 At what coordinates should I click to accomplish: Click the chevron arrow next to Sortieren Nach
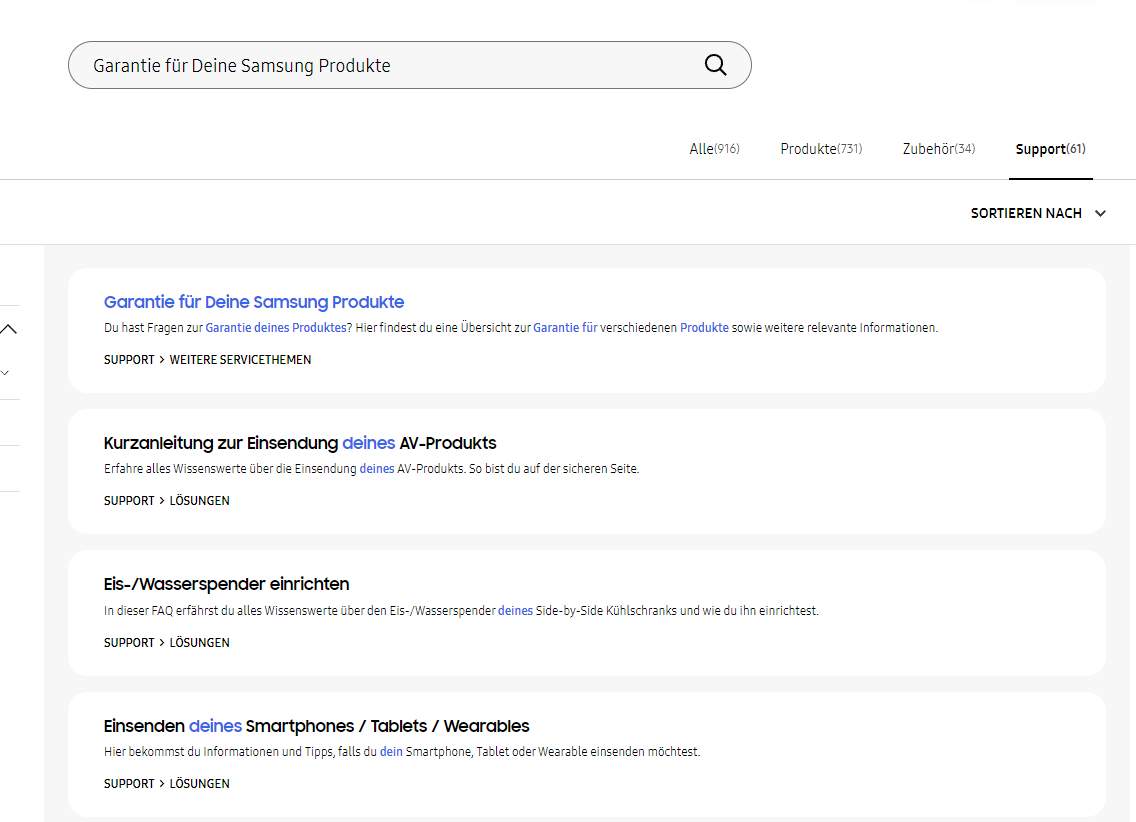tap(1100, 214)
